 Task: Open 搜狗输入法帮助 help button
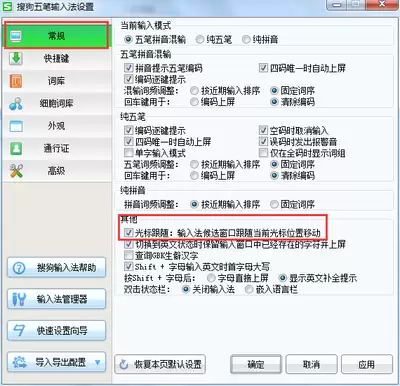[57, 268]
